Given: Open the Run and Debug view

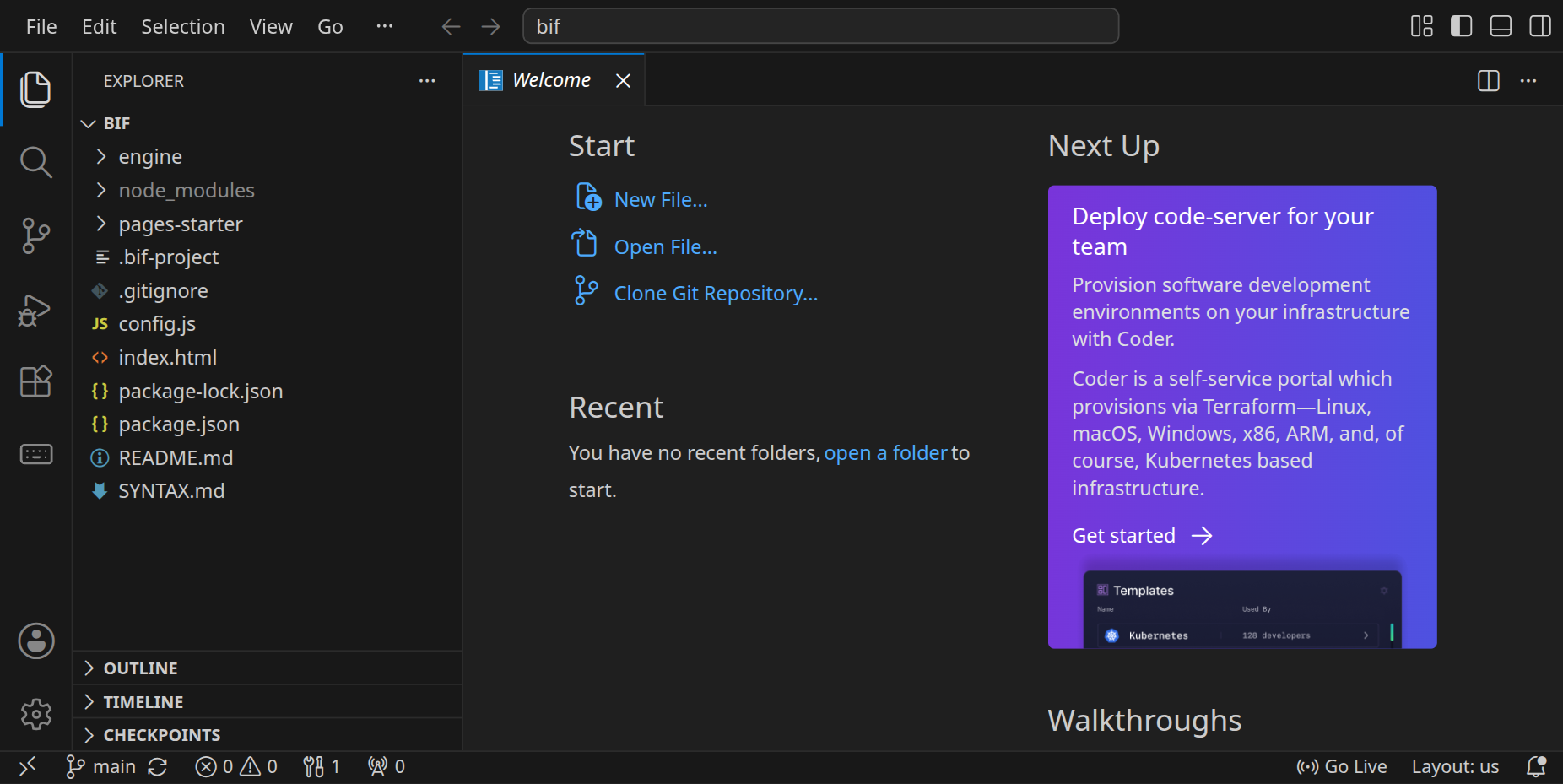Looking at the screenshot, I should tap(35, 310).
